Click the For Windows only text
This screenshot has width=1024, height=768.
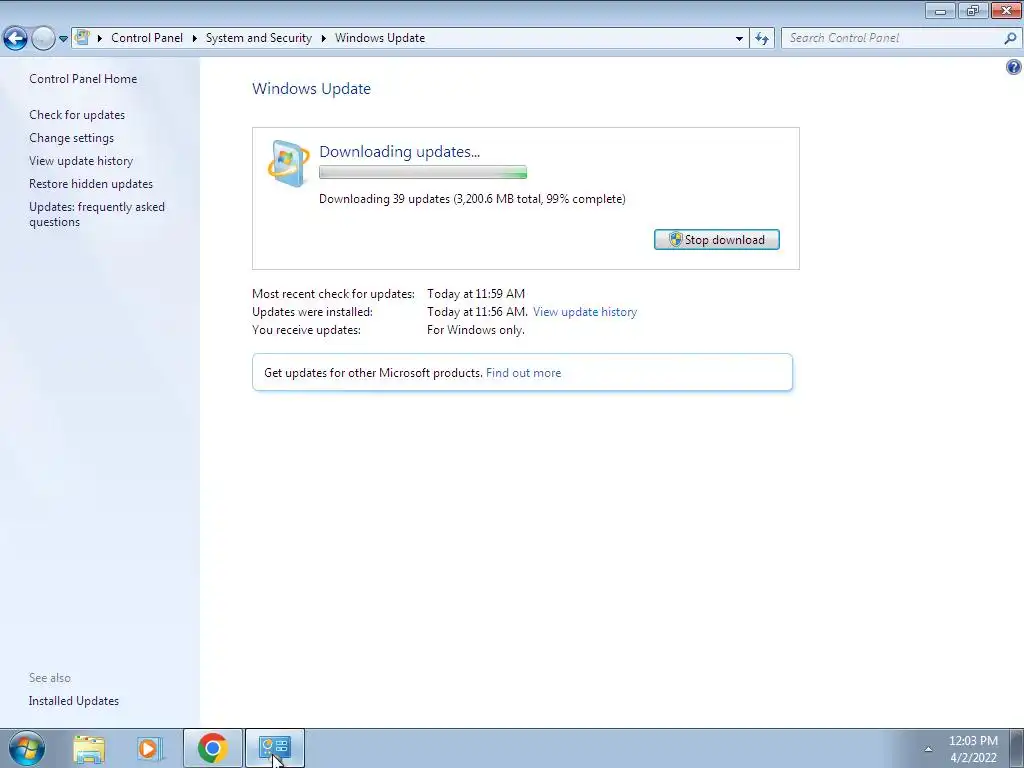(x=476, y=330)
